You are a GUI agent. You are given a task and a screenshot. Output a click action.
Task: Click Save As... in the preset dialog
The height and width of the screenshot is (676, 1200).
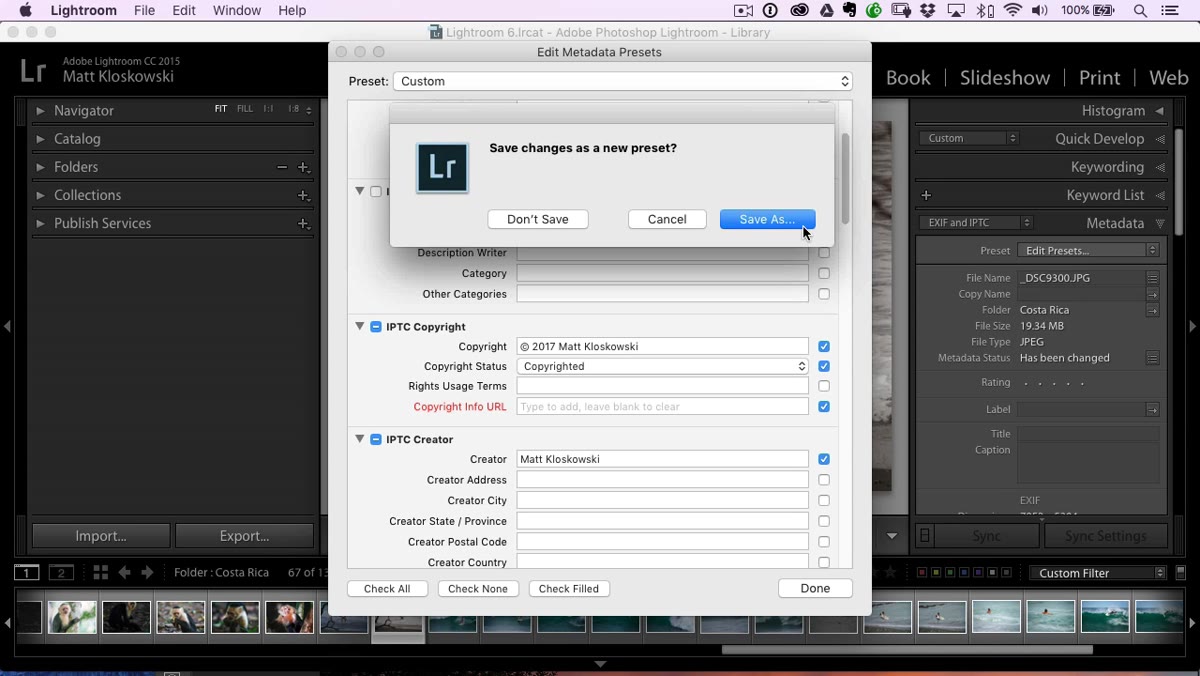click(767, 219)
